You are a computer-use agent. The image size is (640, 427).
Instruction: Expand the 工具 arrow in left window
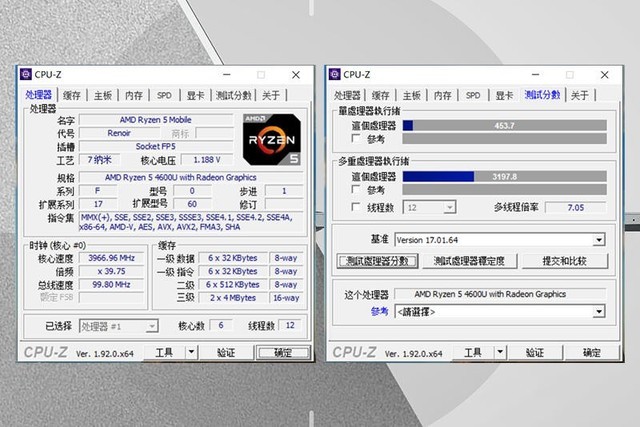click(191, 352)
